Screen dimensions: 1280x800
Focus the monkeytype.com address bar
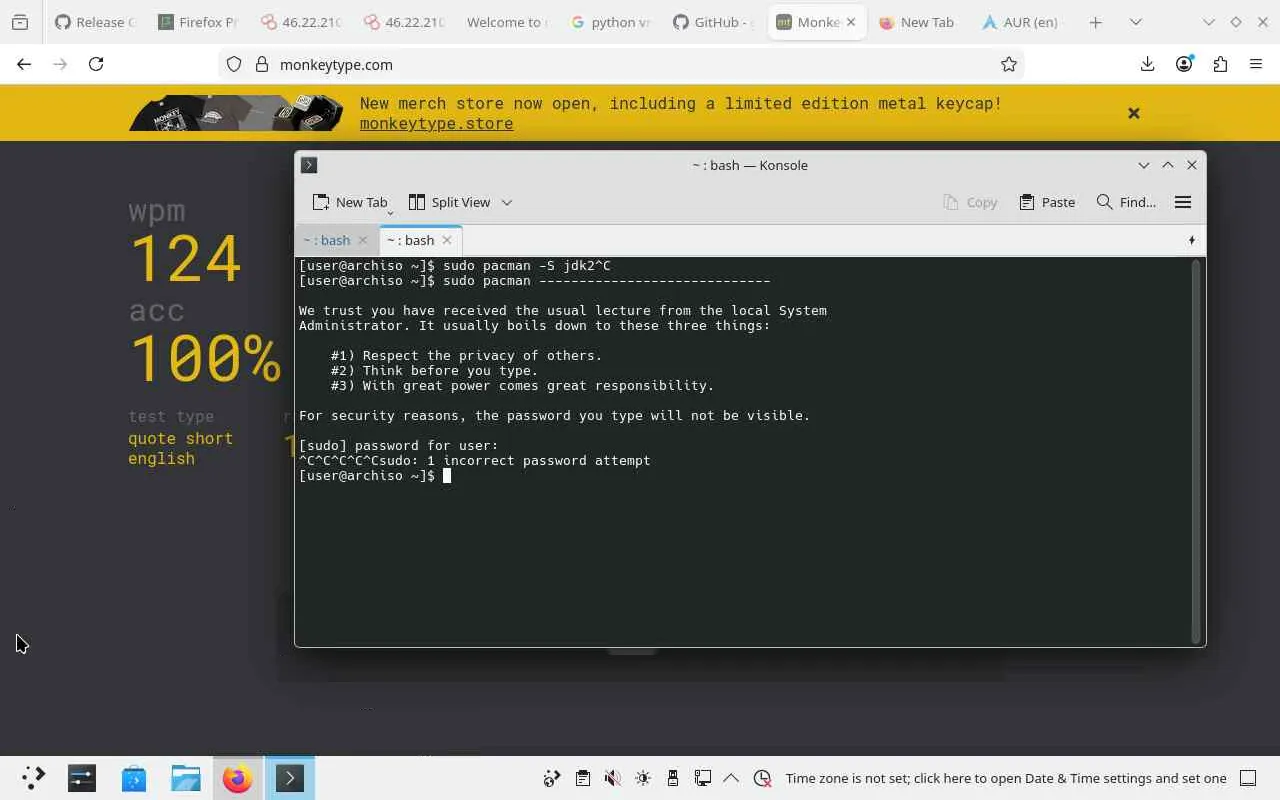click(x=620, y=64)
